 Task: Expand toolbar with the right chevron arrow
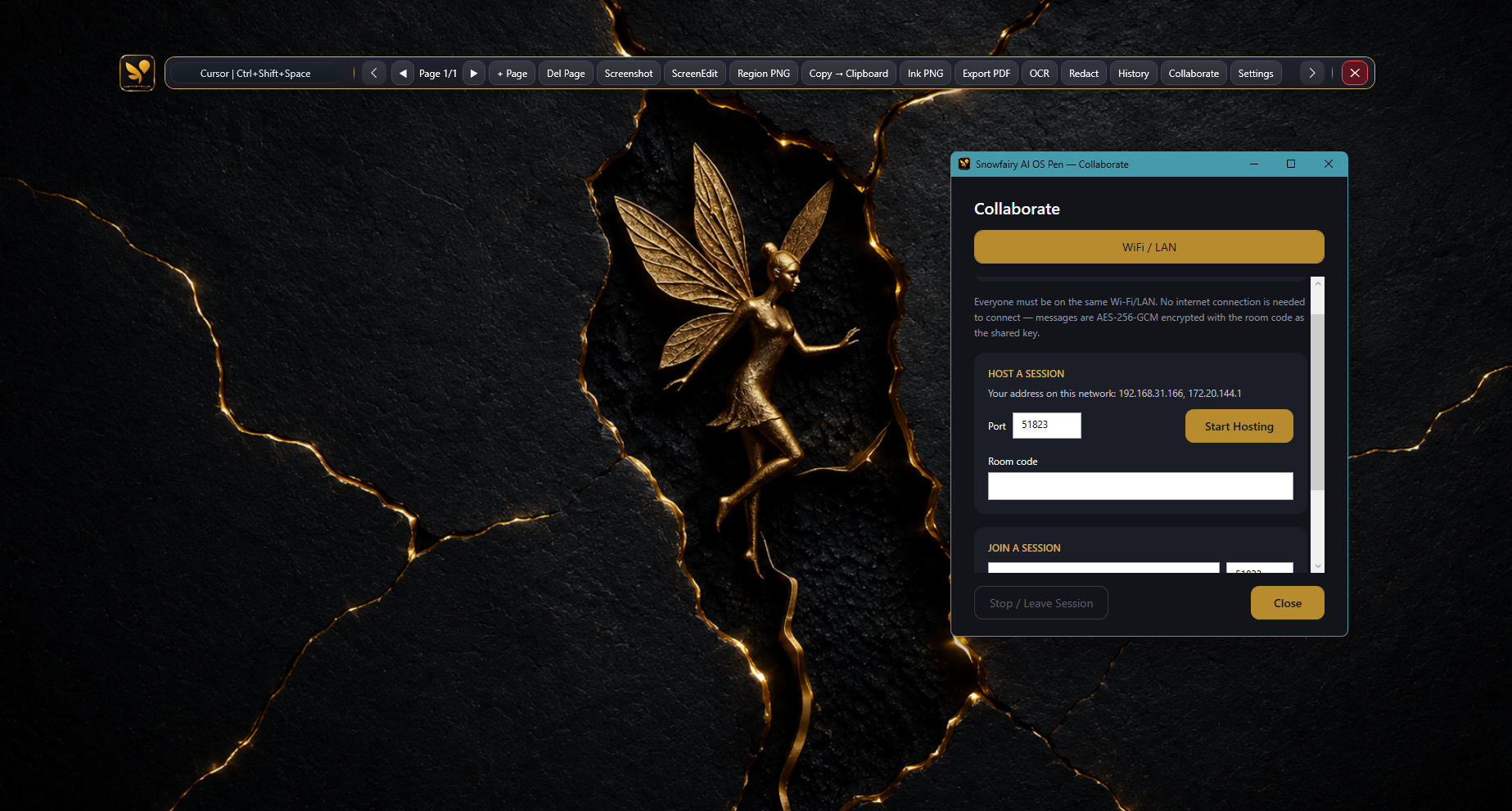[1312, 73]
